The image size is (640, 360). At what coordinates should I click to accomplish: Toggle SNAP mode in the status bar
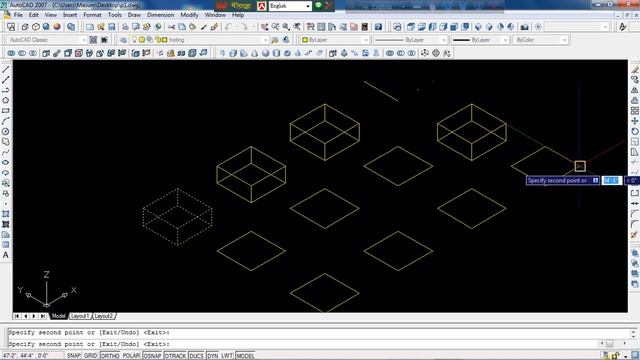(74, 356)
